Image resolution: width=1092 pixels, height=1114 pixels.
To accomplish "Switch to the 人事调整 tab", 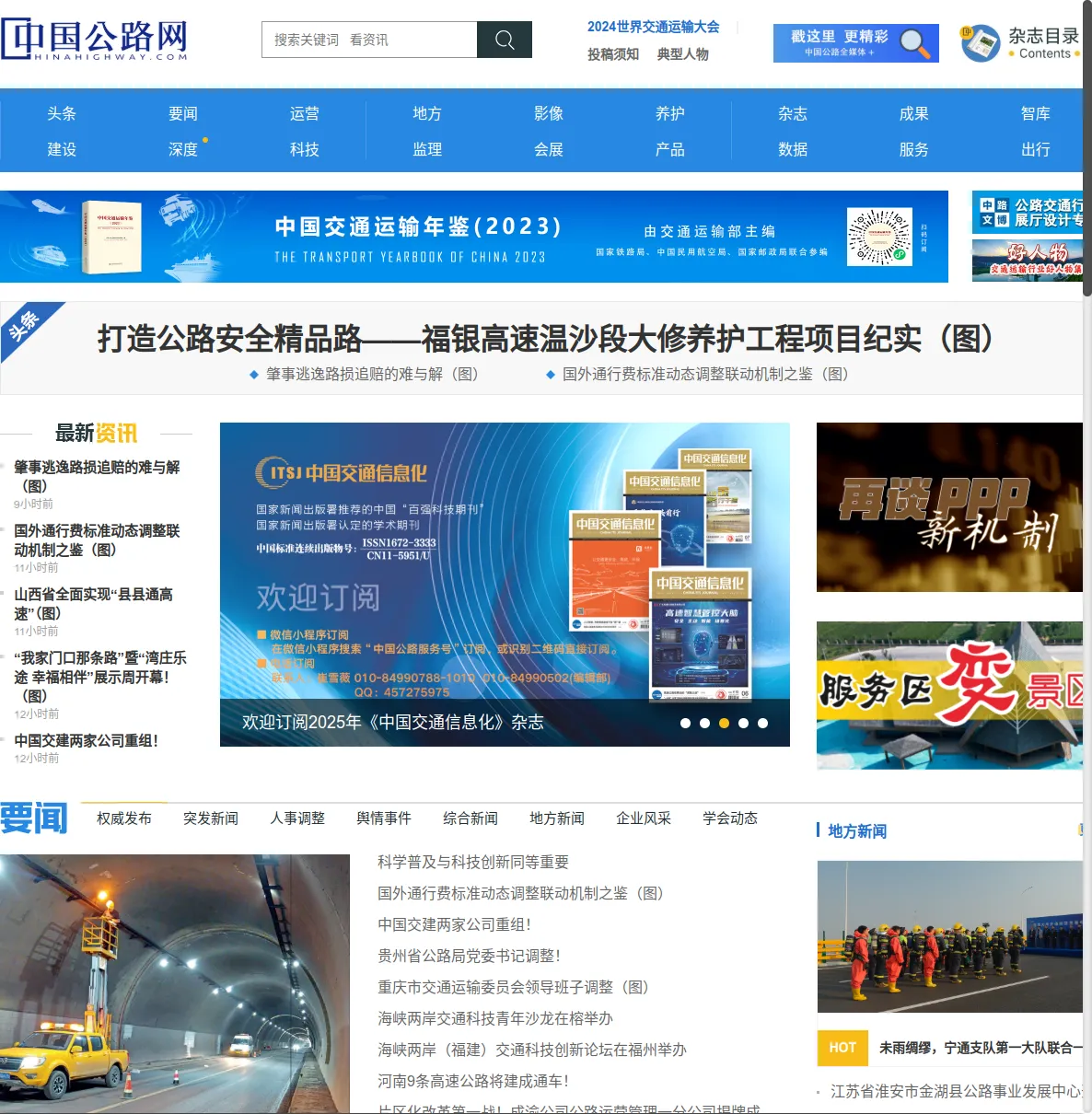I will click(x=297, y=818).
